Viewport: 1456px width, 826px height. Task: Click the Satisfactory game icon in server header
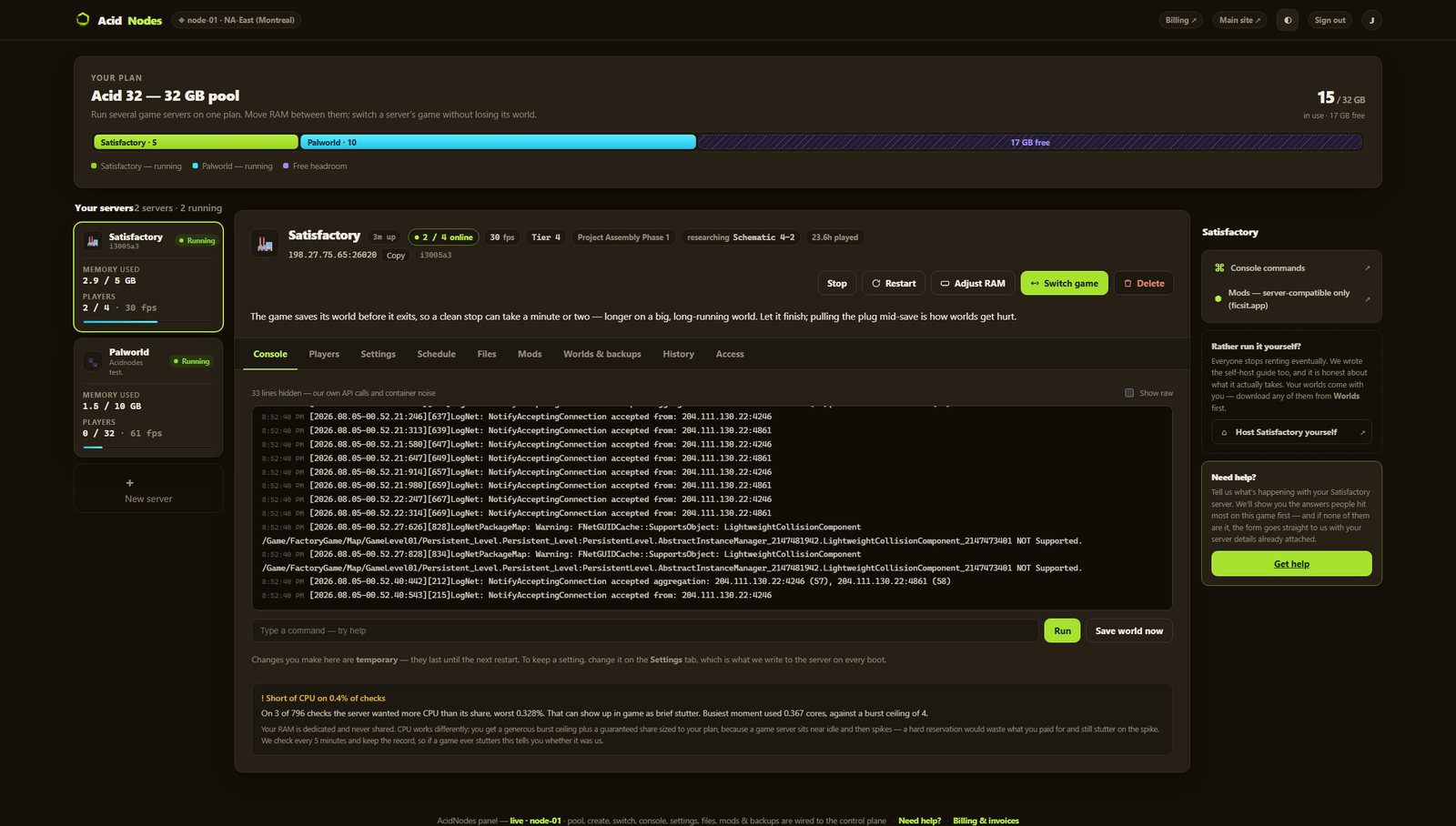(265, 244)
